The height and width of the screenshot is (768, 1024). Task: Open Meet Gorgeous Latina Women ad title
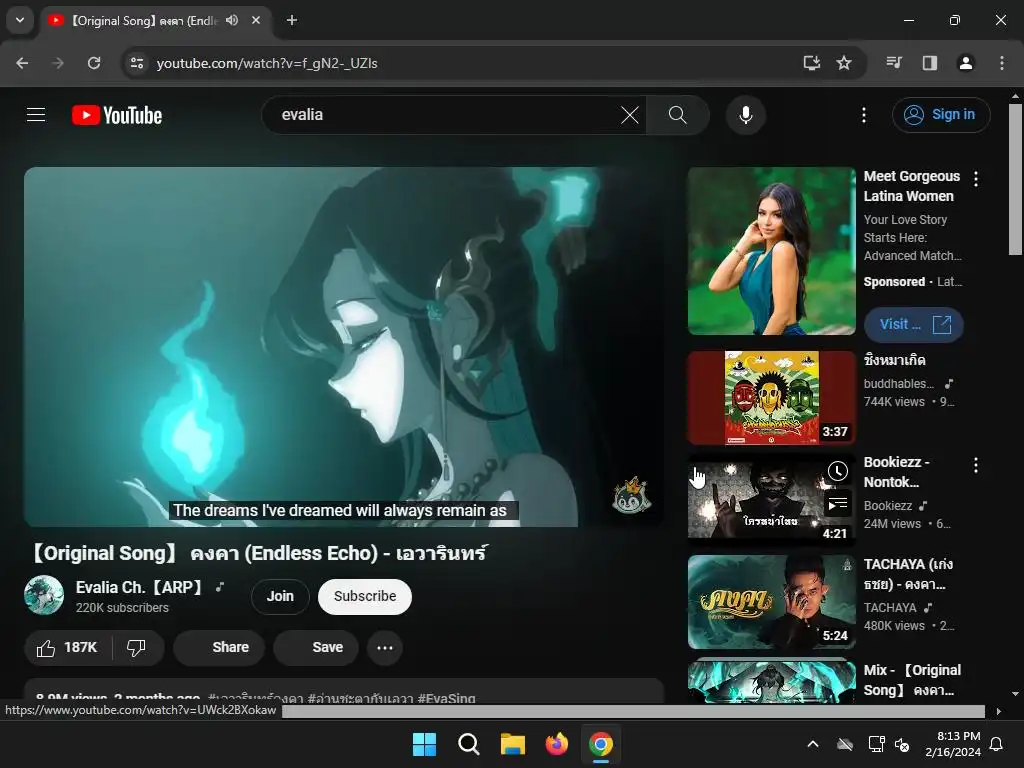tap(912, 186)
